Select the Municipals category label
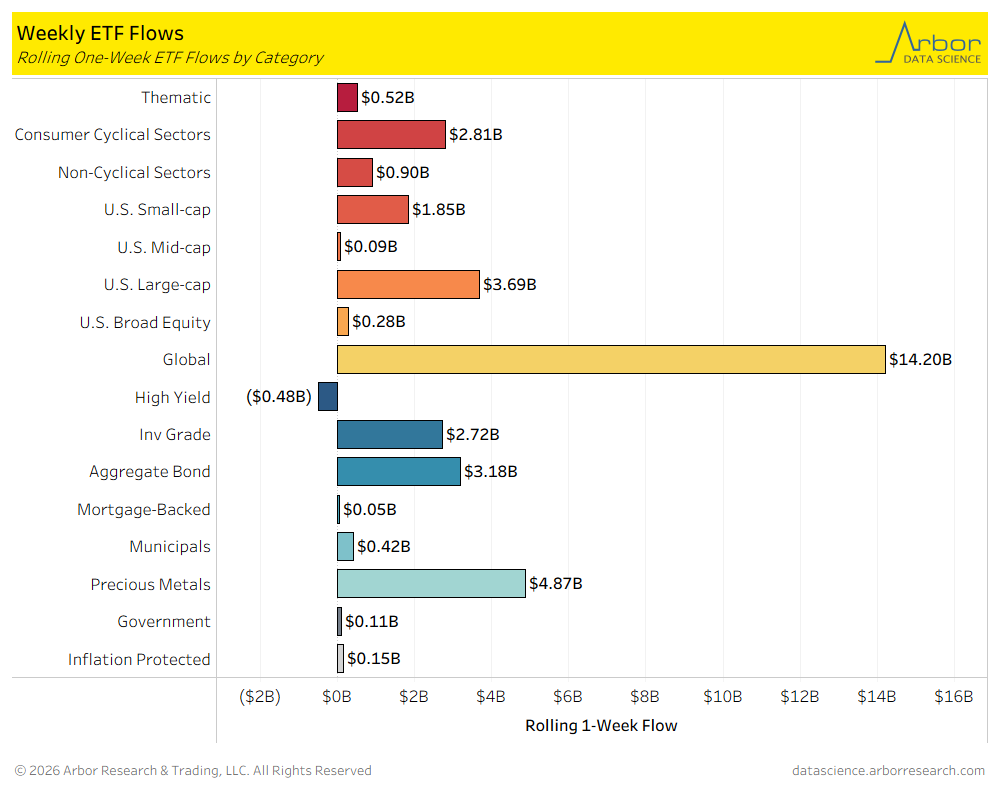 [x=170, y=547]
